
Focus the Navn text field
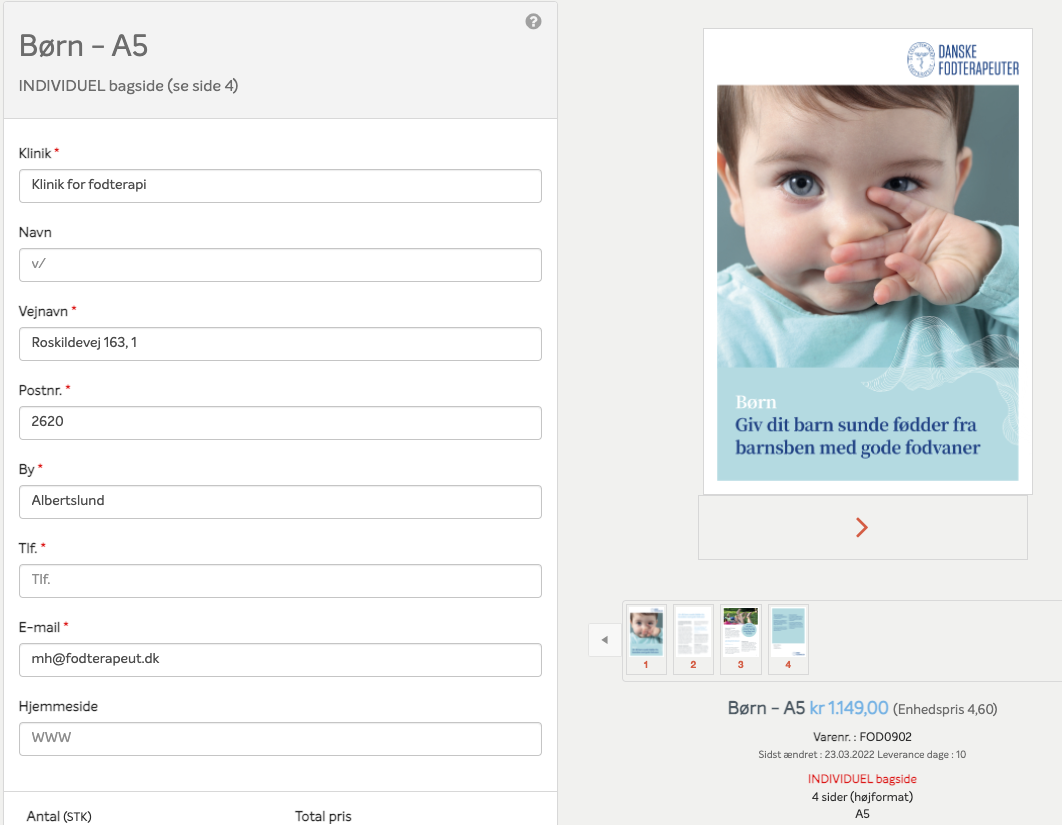[x=280, y=265]
